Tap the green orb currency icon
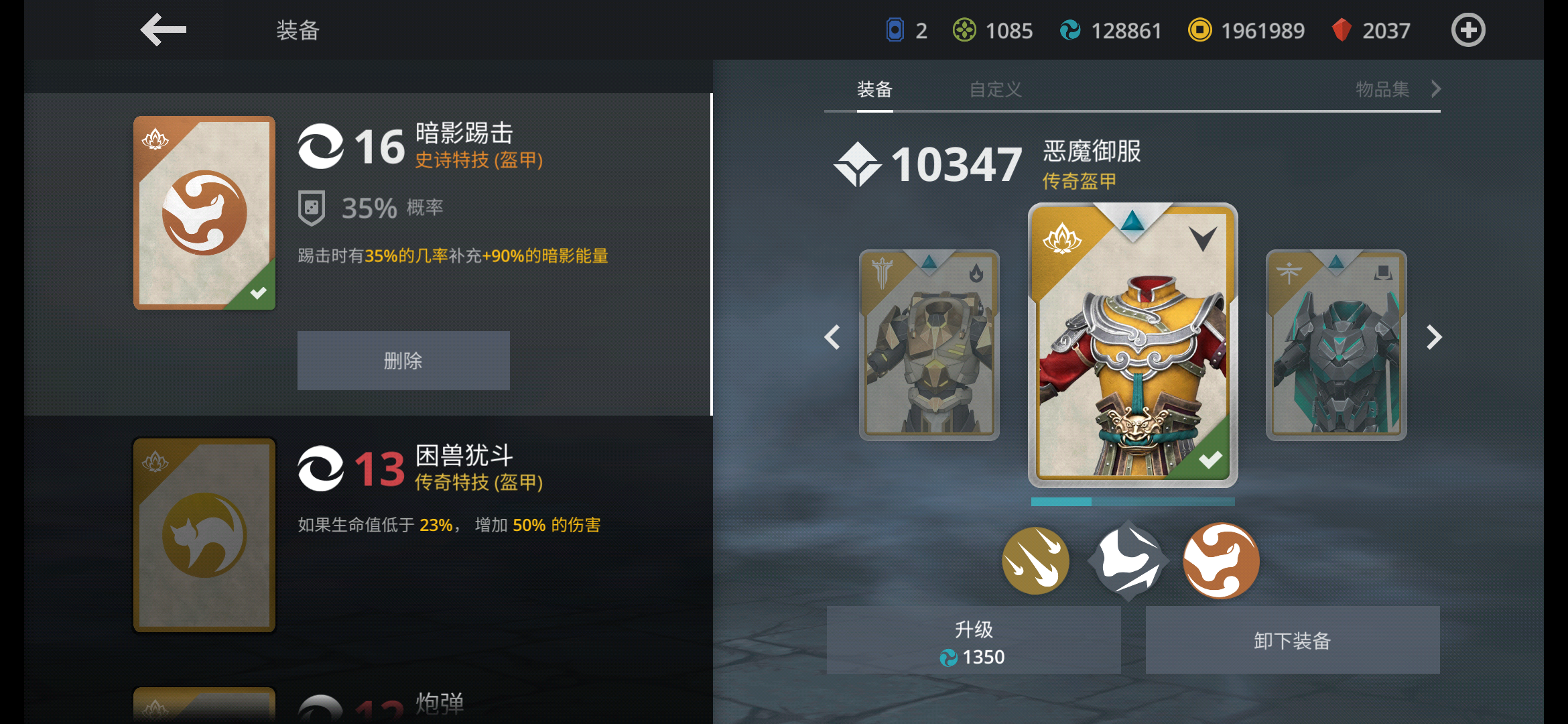 point(964,30)
